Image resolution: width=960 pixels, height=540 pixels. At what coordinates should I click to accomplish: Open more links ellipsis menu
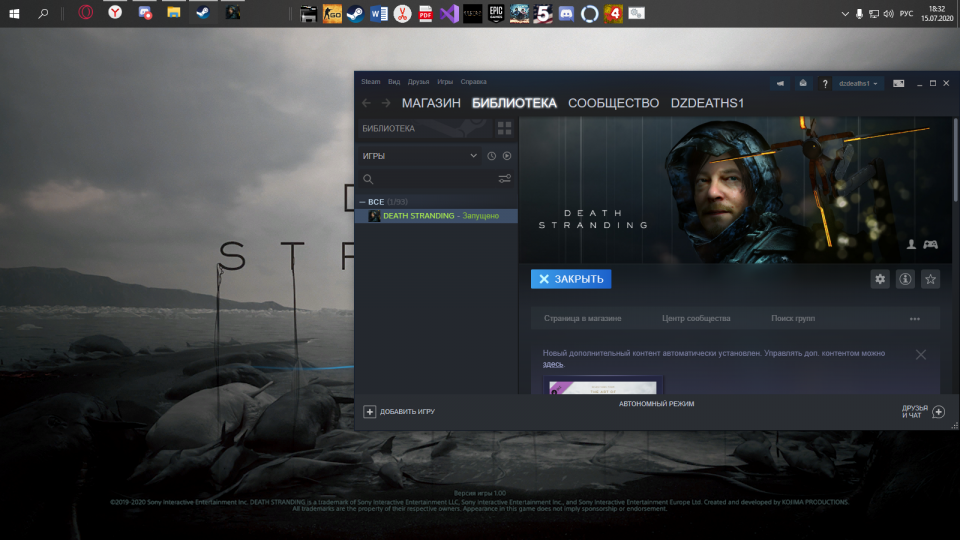915,319
